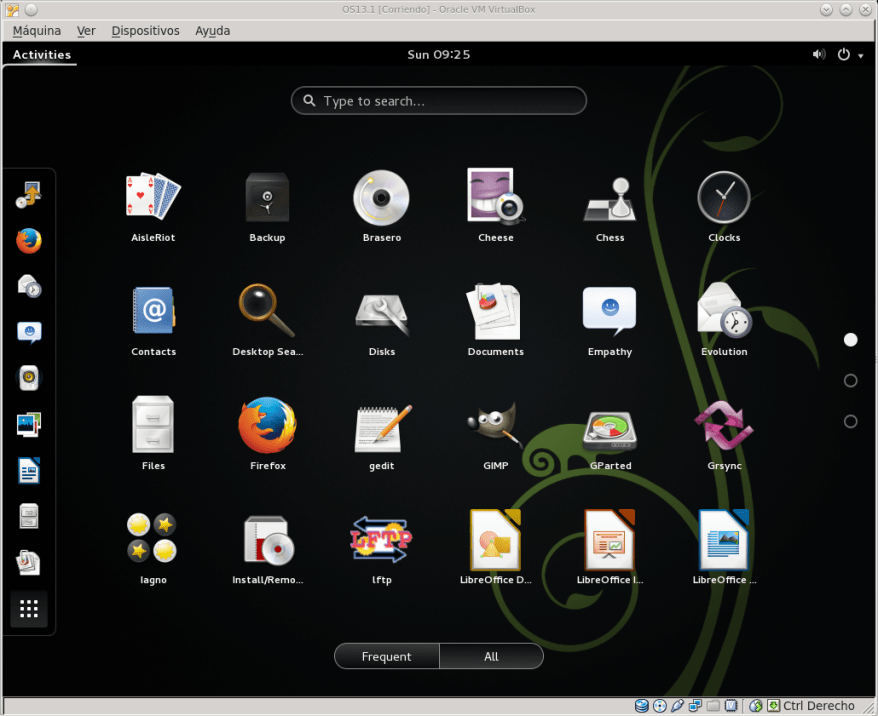
Task: Open the Chess game
Action: tap(610, 198)
